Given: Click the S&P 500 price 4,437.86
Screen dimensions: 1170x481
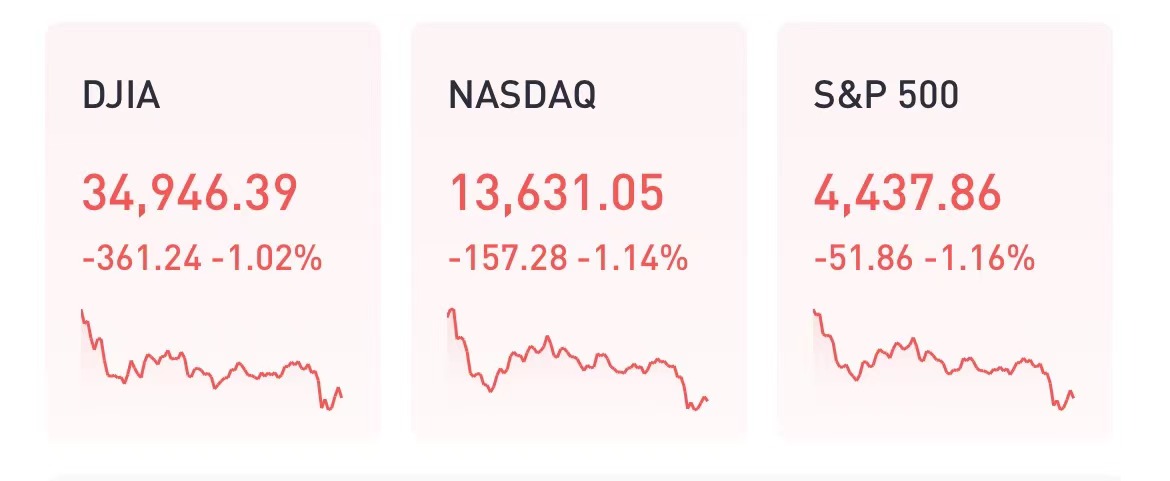Looking at the screenshot, I should pyautogui.click(x=907, y=193).
